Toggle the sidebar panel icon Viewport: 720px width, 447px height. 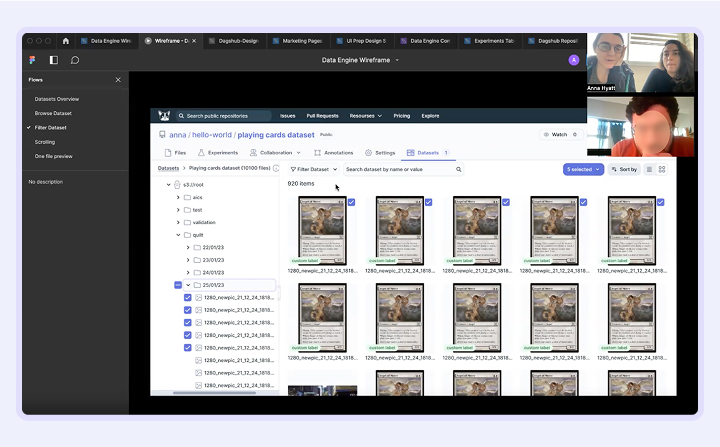pos(54,60)
